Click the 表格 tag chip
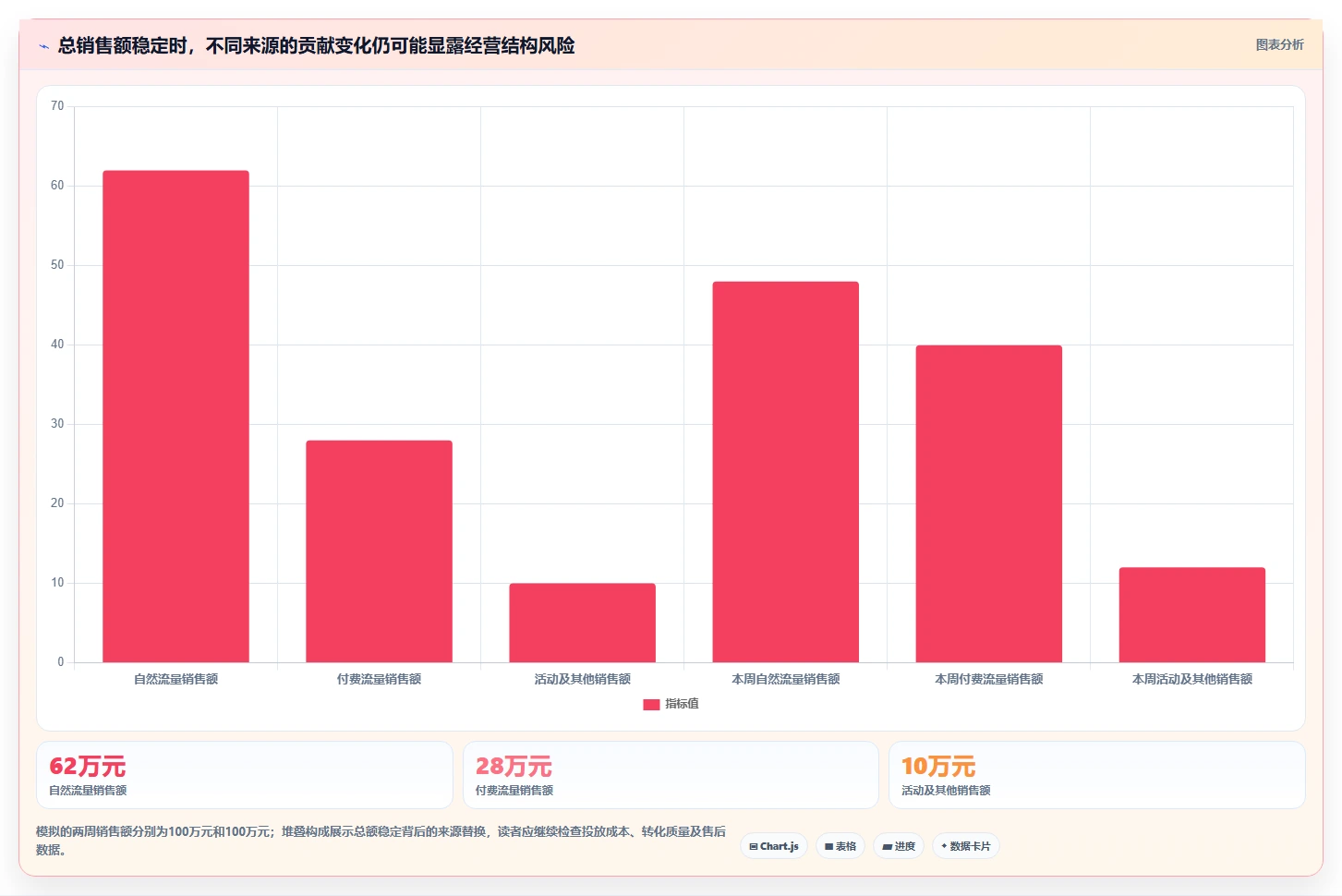1342x896 pixels. 840,846
